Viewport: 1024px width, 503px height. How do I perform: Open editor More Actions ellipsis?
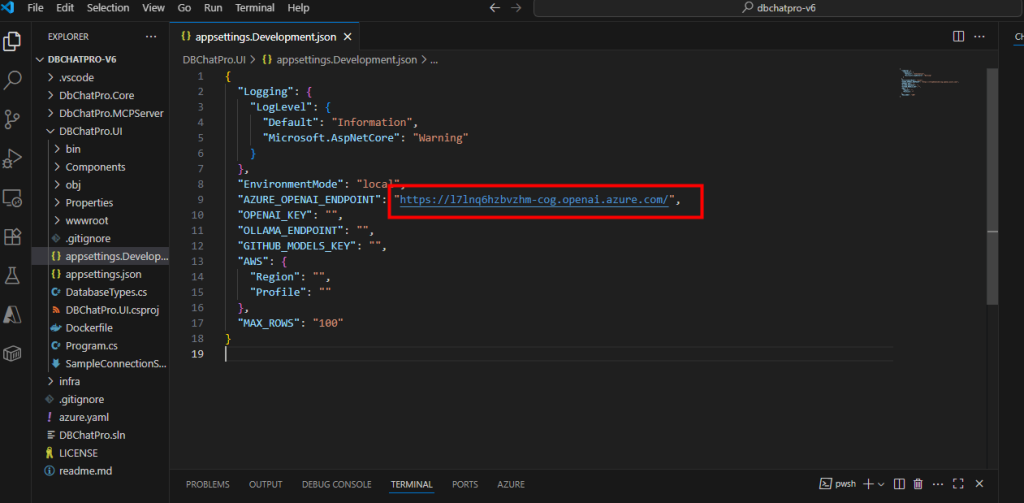[979, 37]
